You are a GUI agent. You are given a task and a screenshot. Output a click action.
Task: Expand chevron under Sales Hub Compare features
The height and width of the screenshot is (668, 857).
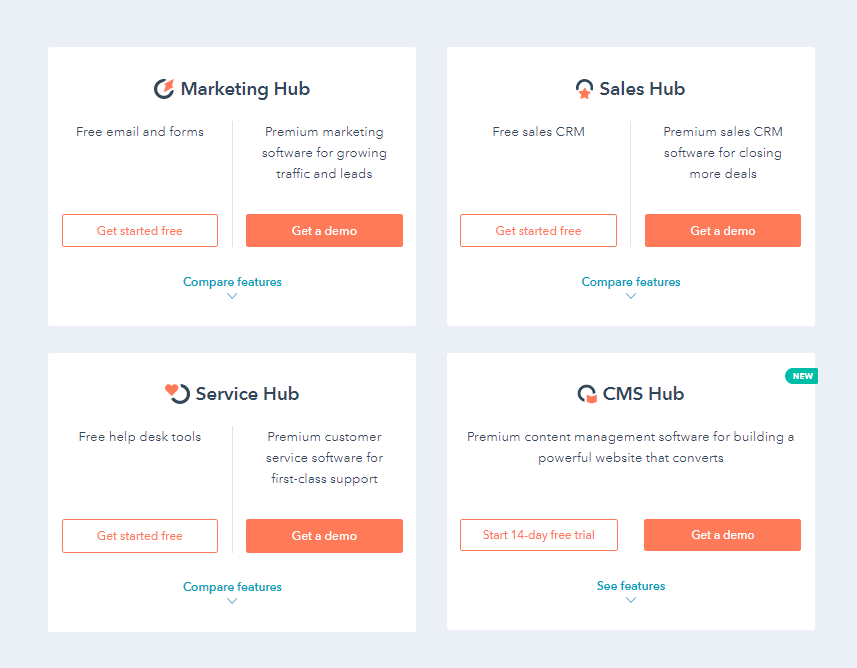coord(631,296)
